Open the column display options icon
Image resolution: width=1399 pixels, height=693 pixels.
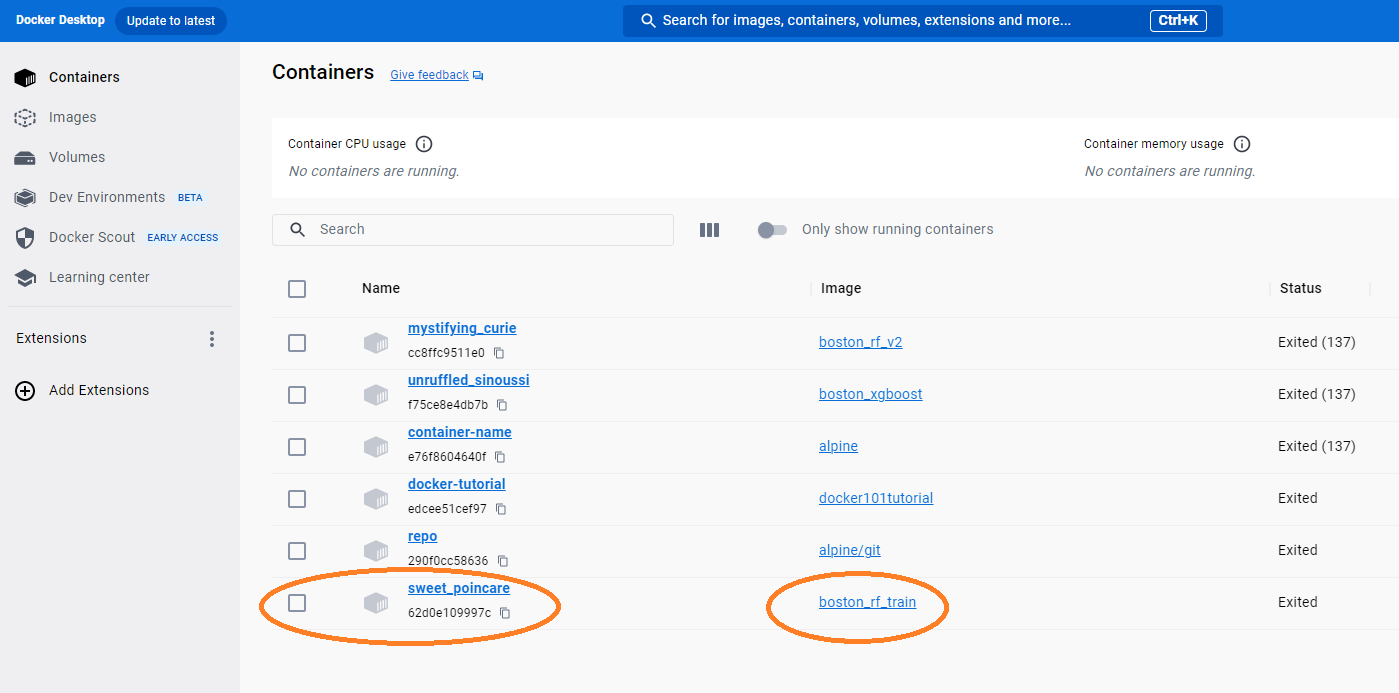(x=709, y=230)
